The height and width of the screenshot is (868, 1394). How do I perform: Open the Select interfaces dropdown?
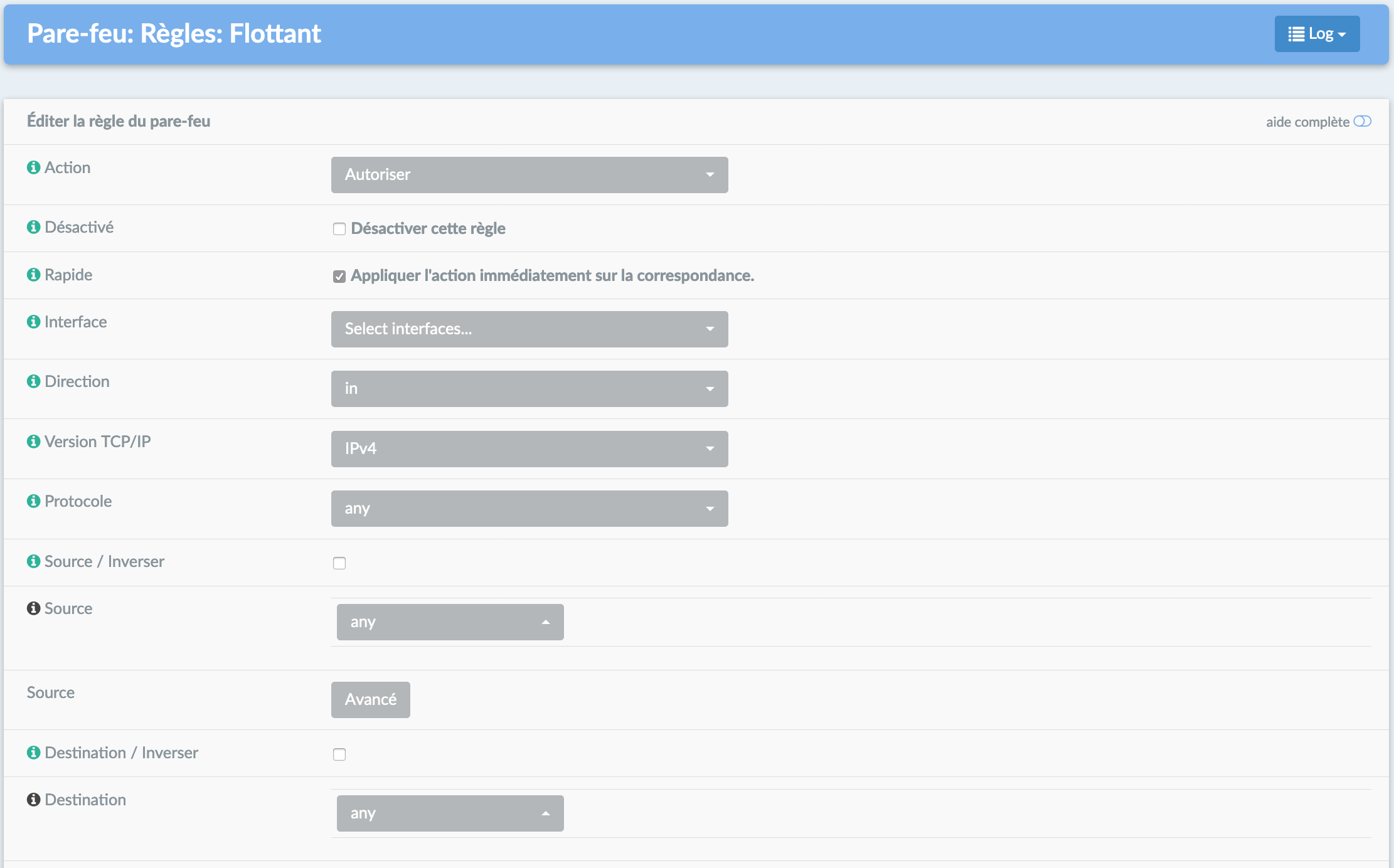click(x=529, y=329)
